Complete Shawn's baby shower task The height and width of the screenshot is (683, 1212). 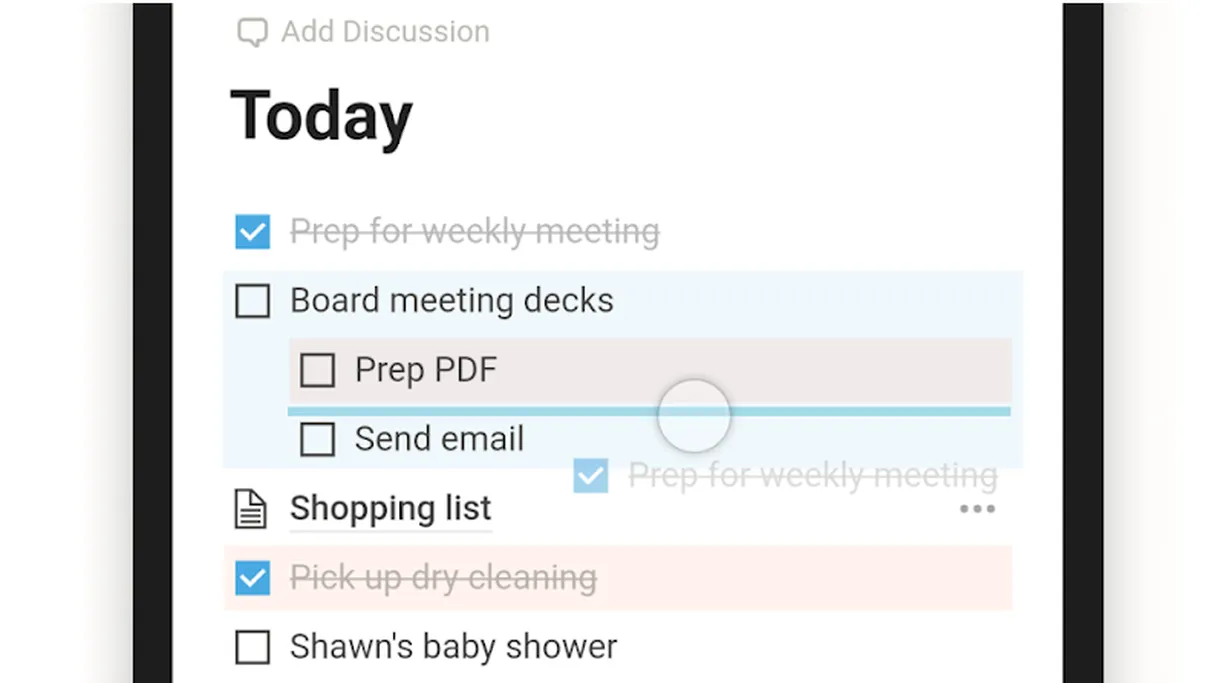coord(252,647)
